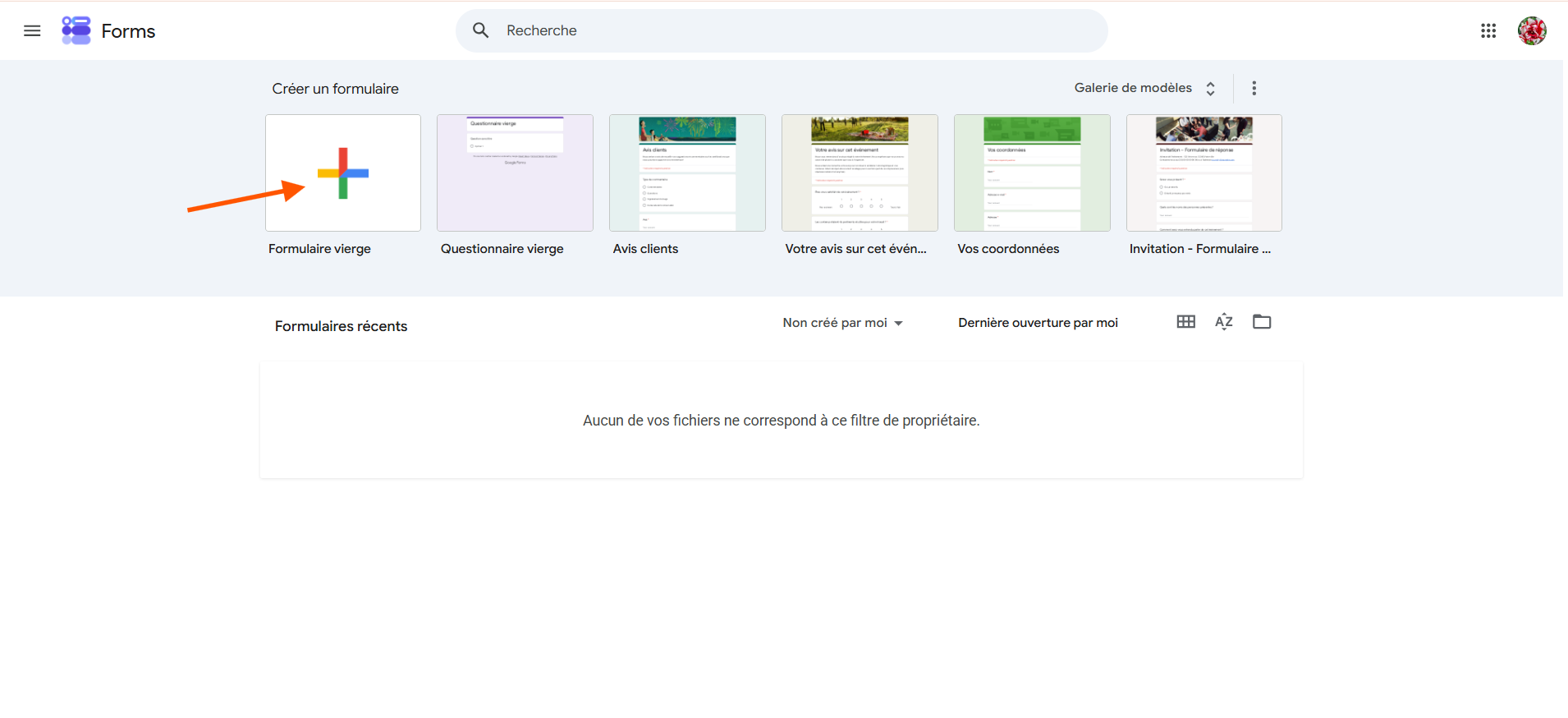Open the Votre avis sur cet événement template
This screenshot has height=718, width=1568.
[x=860, y=173]
